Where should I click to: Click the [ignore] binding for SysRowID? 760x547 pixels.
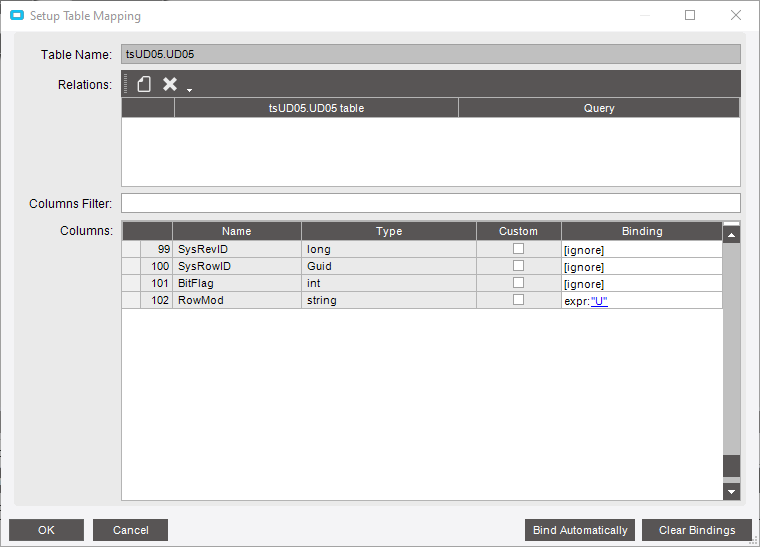(x=642, y=266)
